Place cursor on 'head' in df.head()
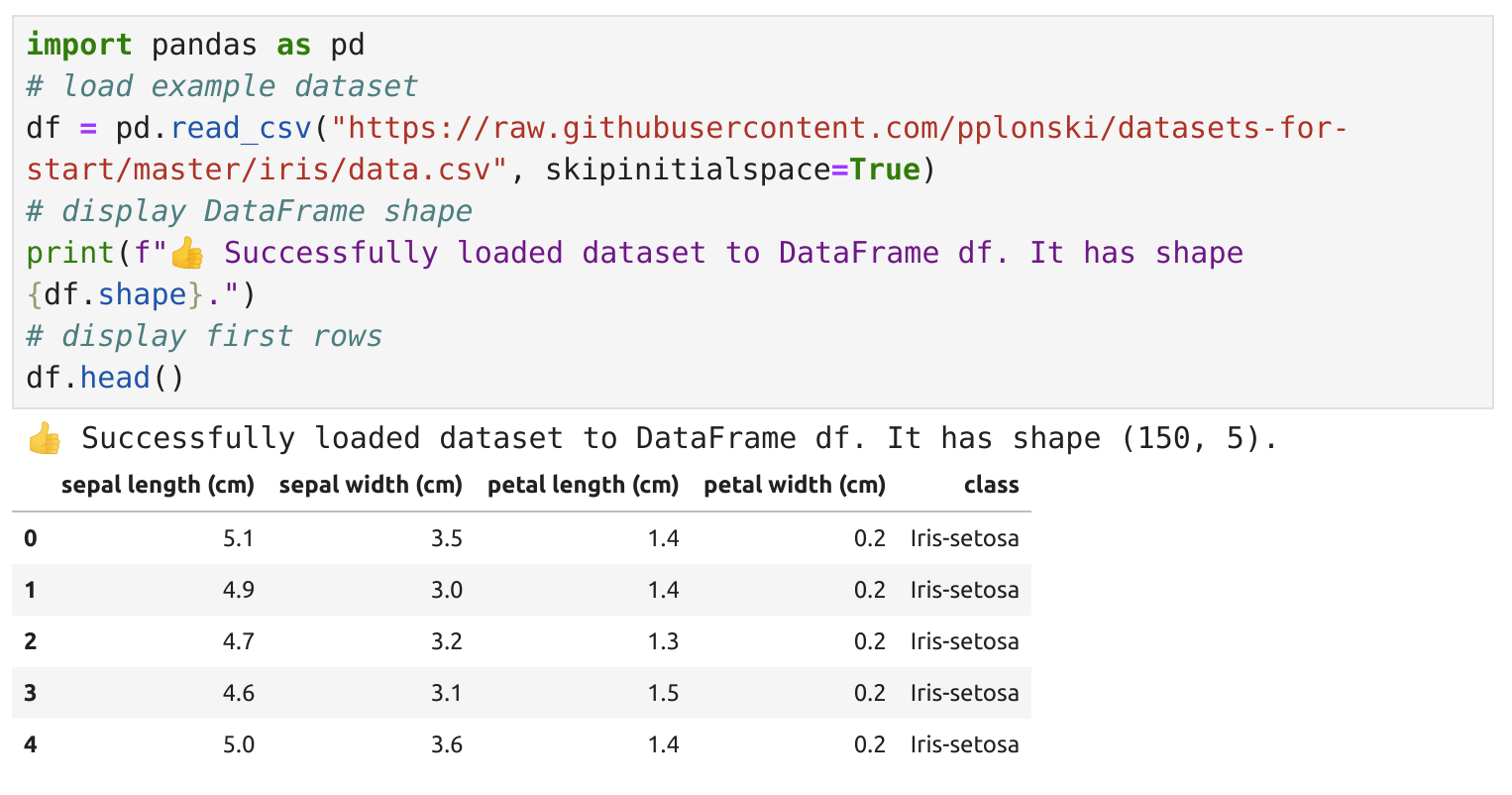Viewport: 1512px width, 795px height. [115, 379]
